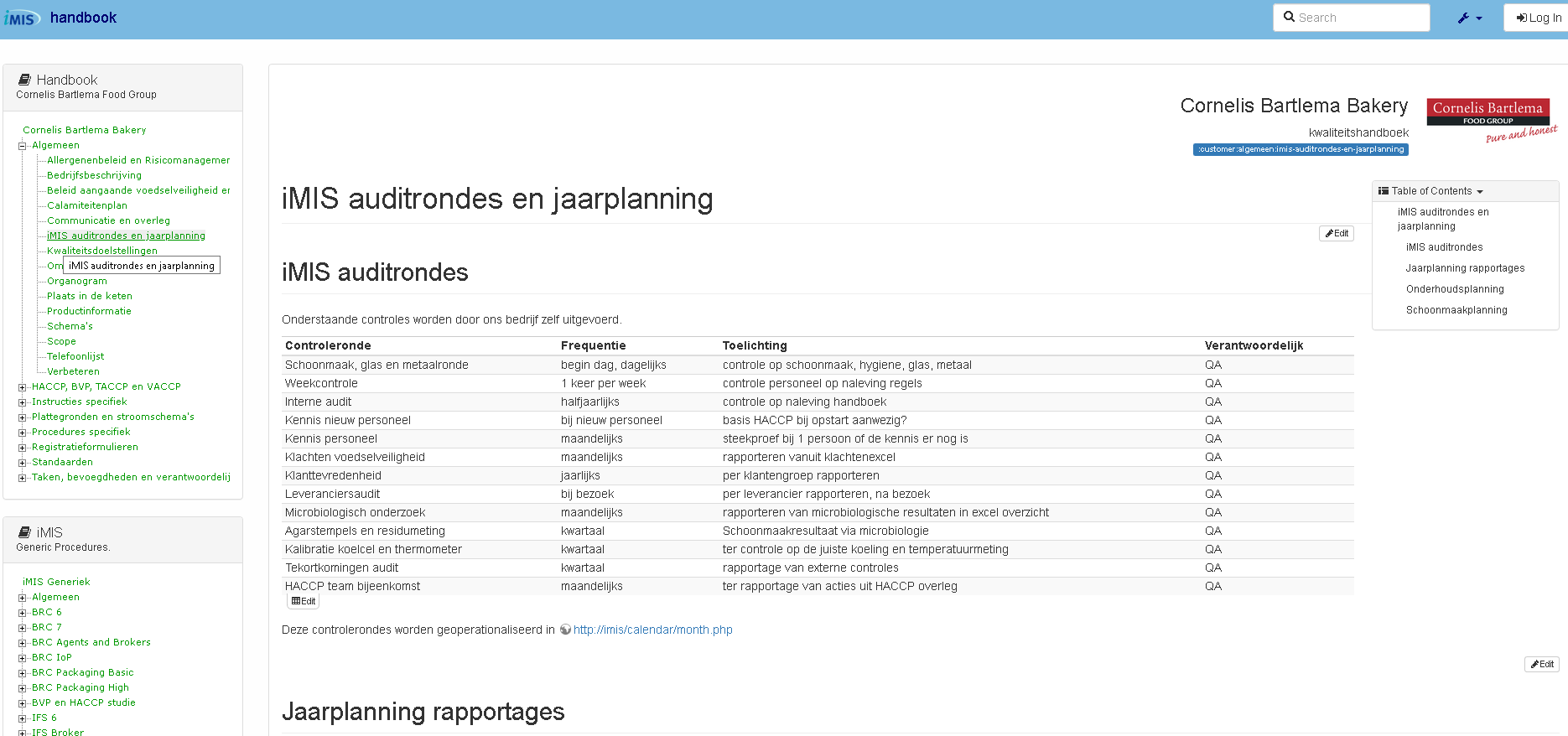This screenshot has height=736, width=1568.
Task: Click the Table of Contents list icon
Action: 1384,191
